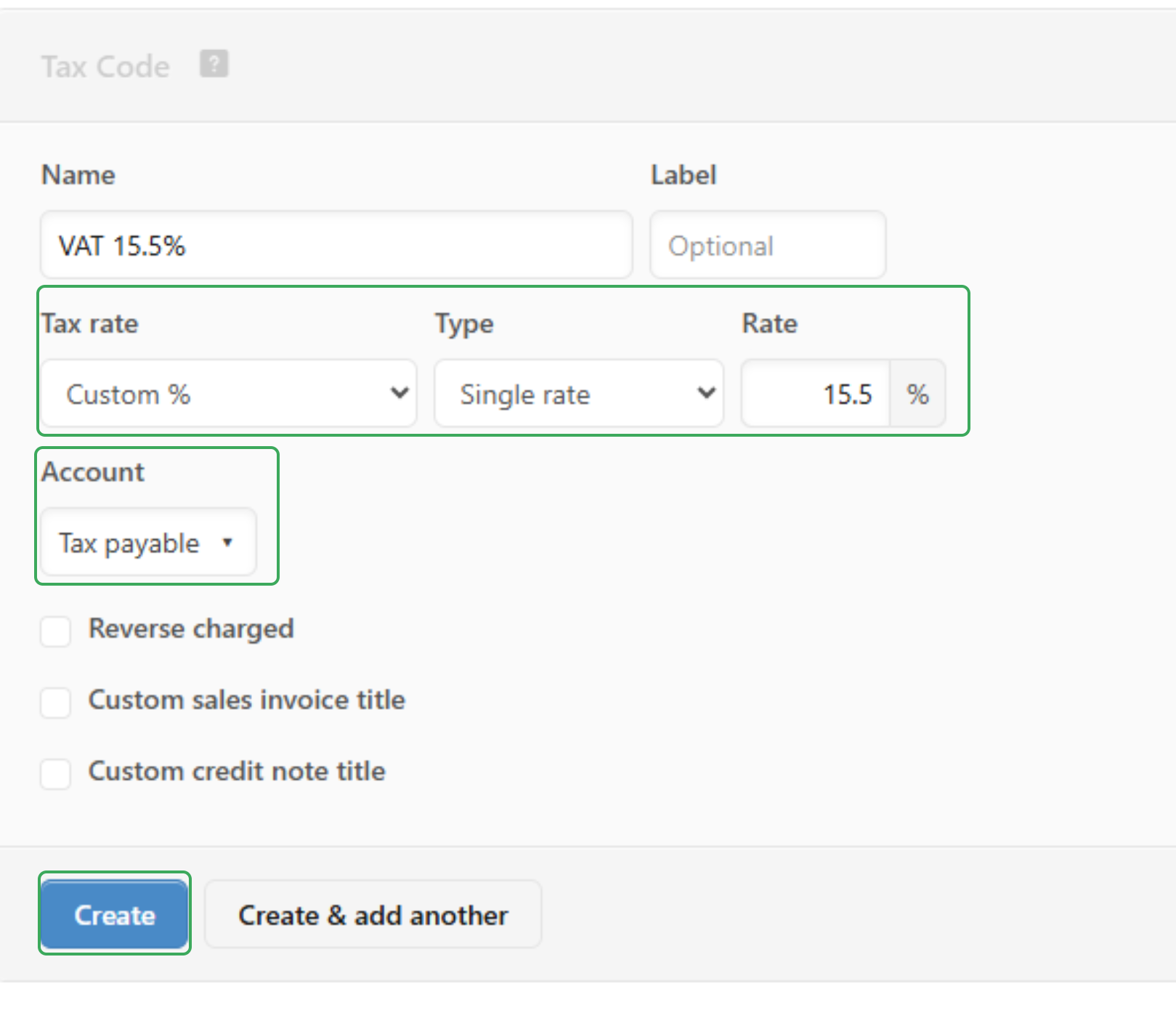Click the Label heading above the optional field
This screenshot has height=1010, width=1176.
click(683, 175)
